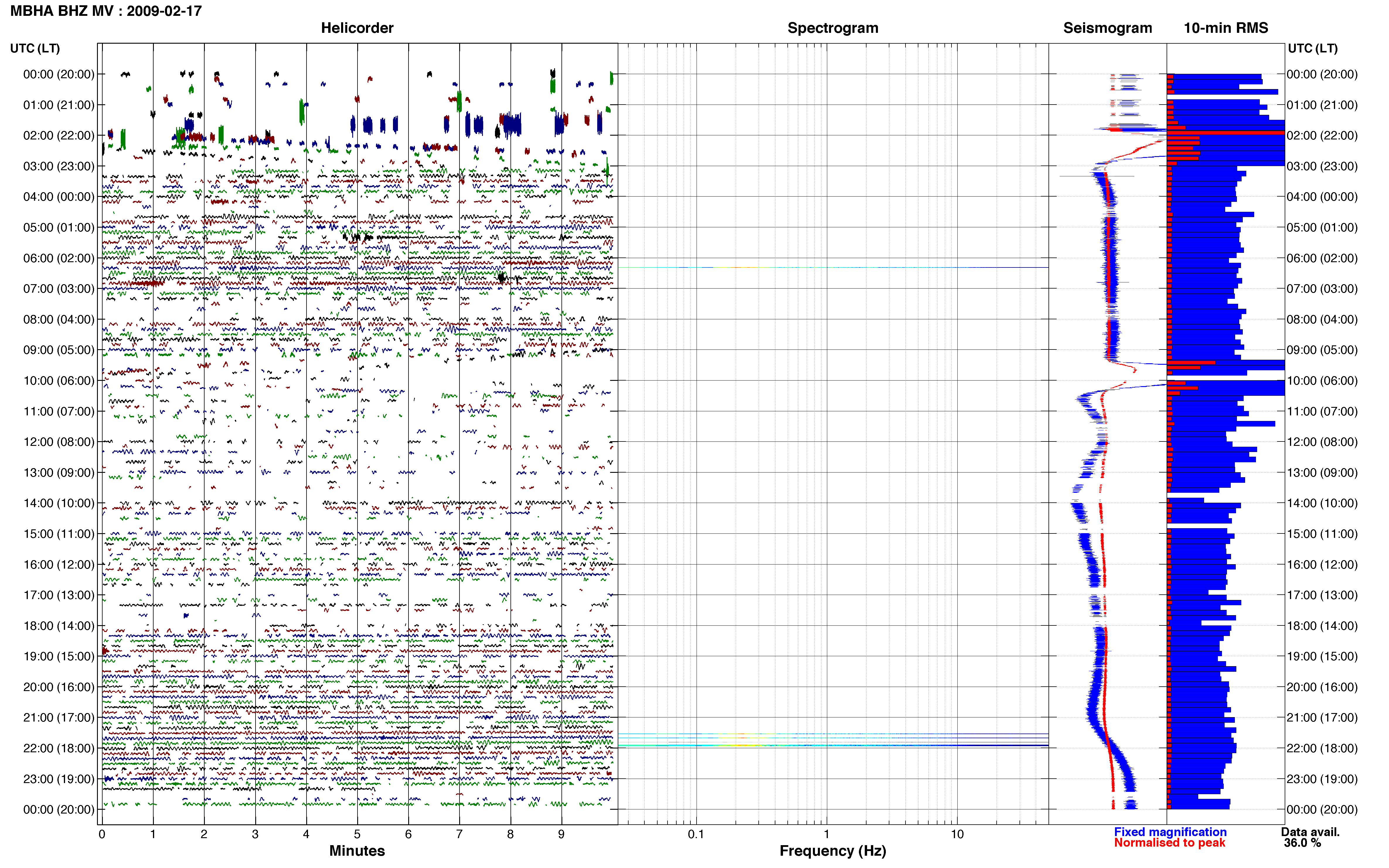
Task: Pick "07:00 (03:00)" on the left time axis
Action: point(59,289)
